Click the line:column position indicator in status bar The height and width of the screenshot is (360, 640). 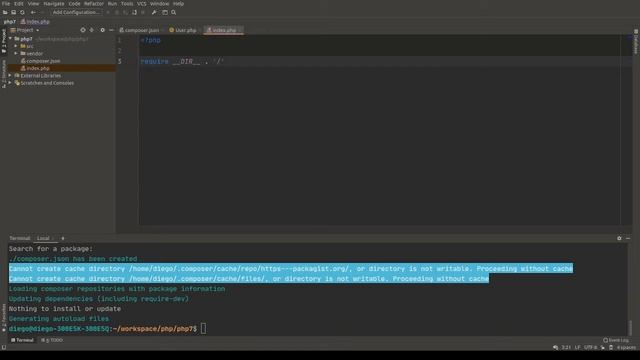(566, 347)
